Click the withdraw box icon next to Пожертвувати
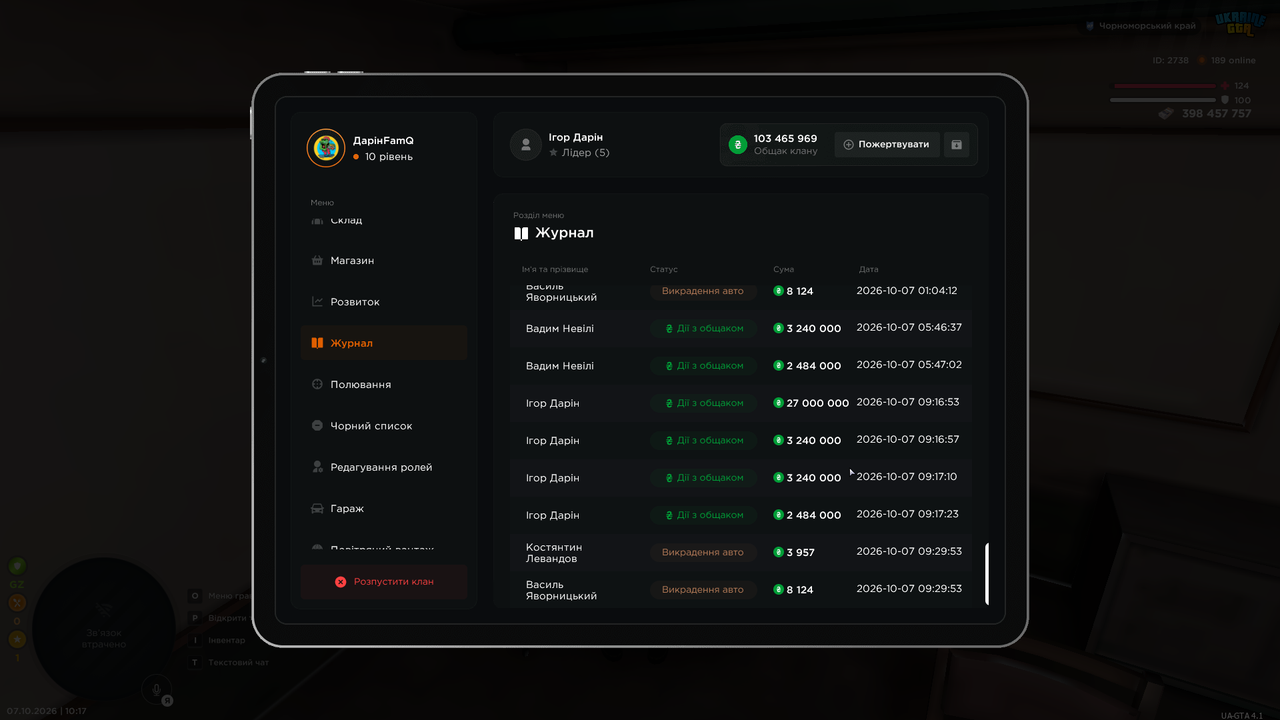This screenshot has width=1280, height=720. pyautogui.click(x=956, y=144)
